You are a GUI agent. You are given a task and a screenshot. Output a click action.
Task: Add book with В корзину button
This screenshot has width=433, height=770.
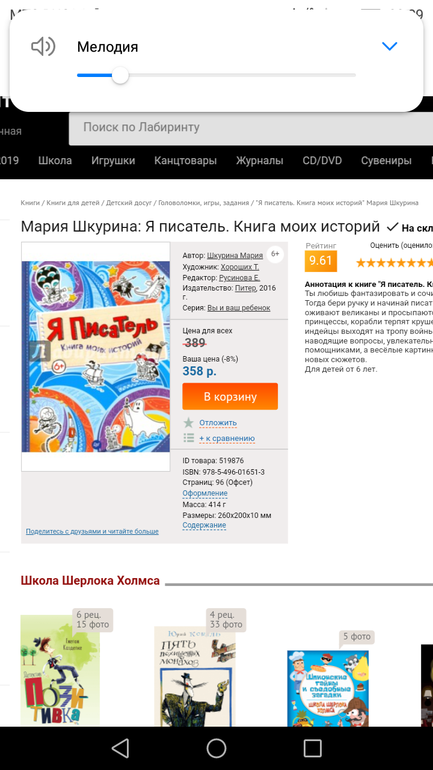pyautogui.click(x=230, y=396)
